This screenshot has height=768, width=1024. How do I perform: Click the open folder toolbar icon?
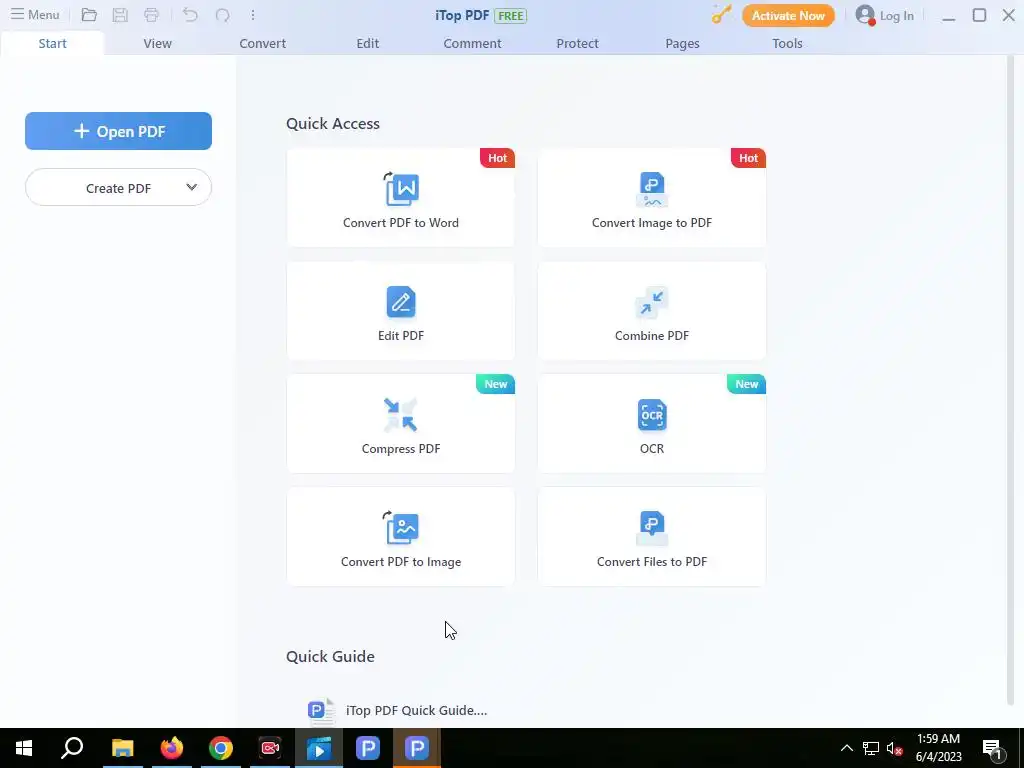(89, 15)
